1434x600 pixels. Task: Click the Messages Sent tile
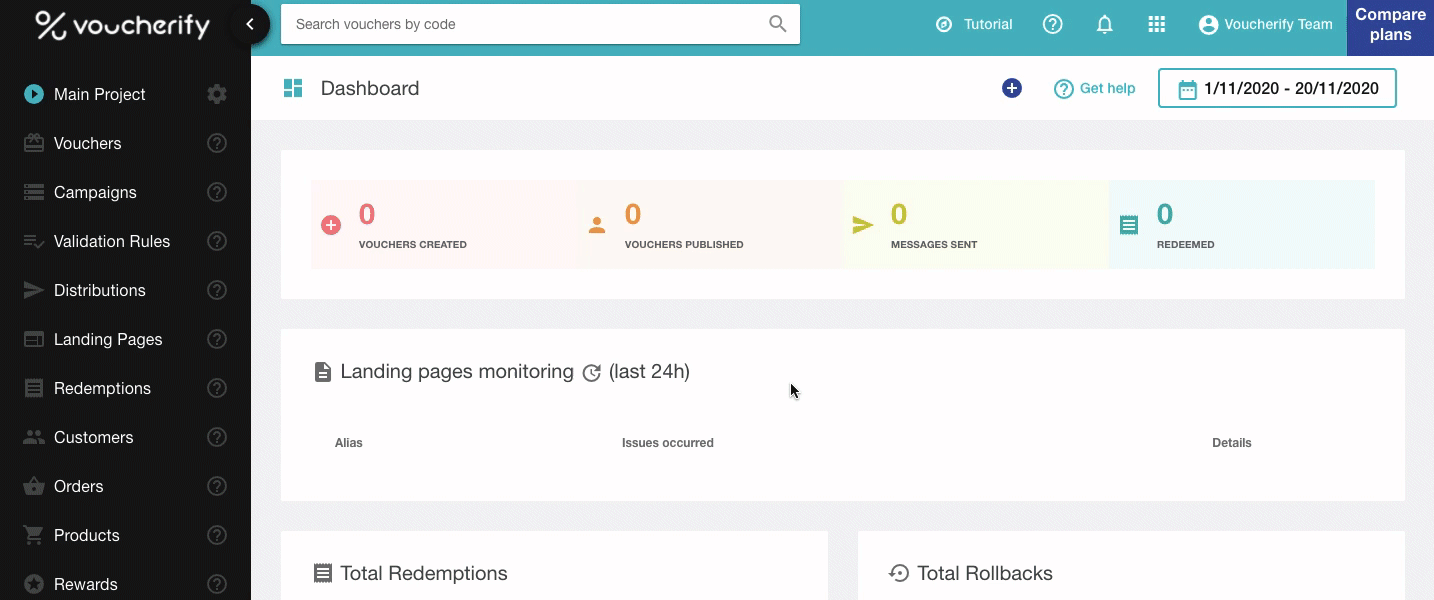tap(976, 225)
